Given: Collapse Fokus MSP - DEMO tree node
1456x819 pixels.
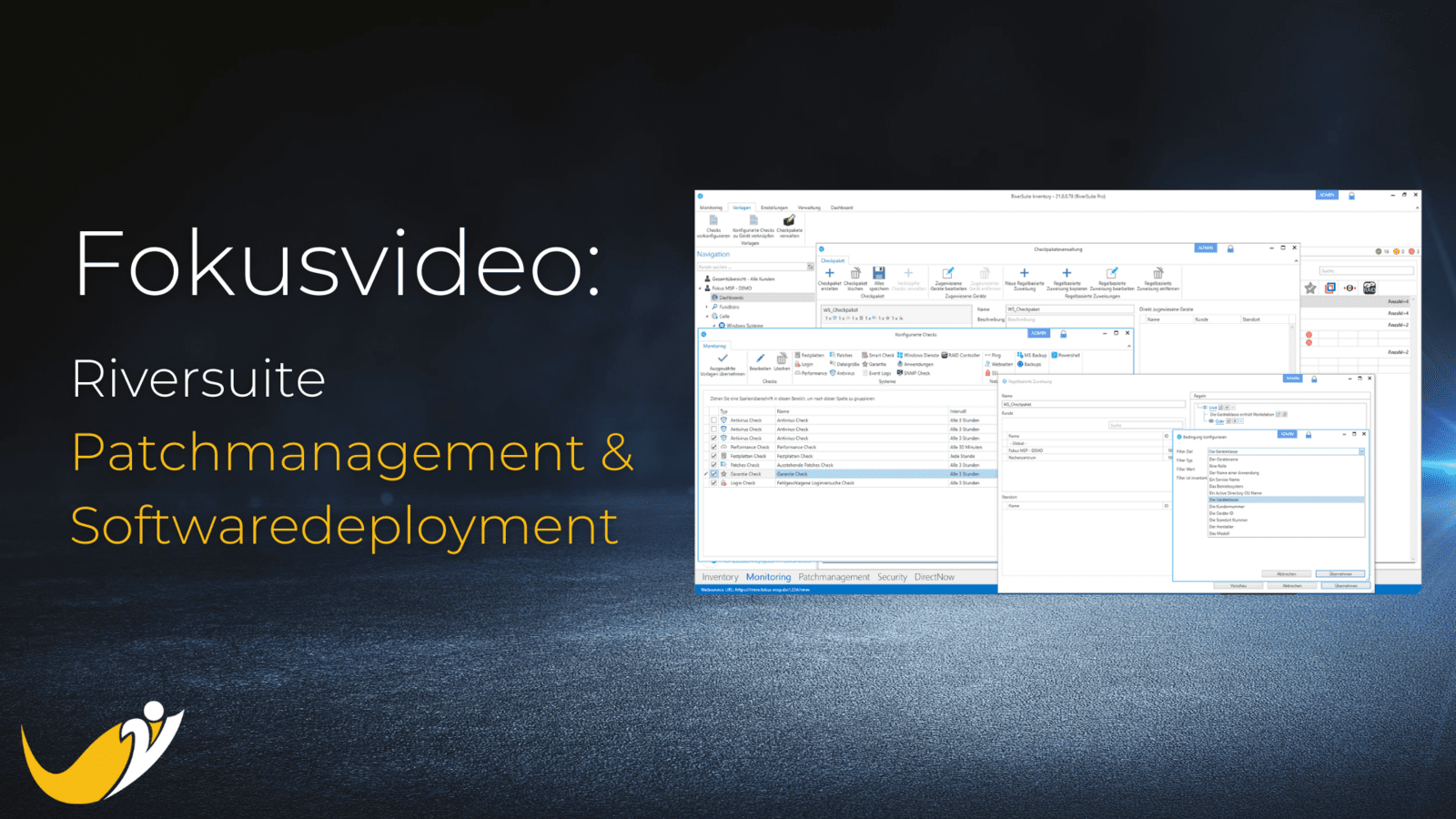Looking at the screenshot, I should tap(700, 288).
